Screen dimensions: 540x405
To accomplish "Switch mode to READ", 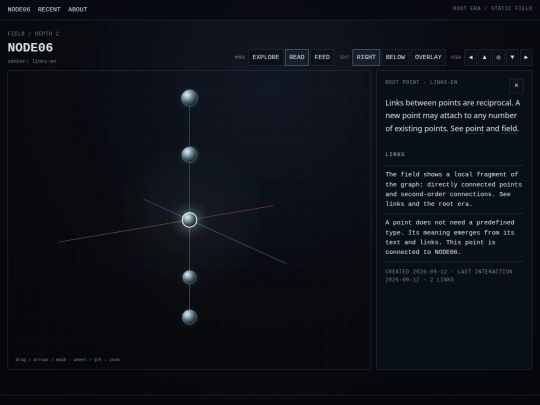I will pyautogui.click(x=297, y=58).
